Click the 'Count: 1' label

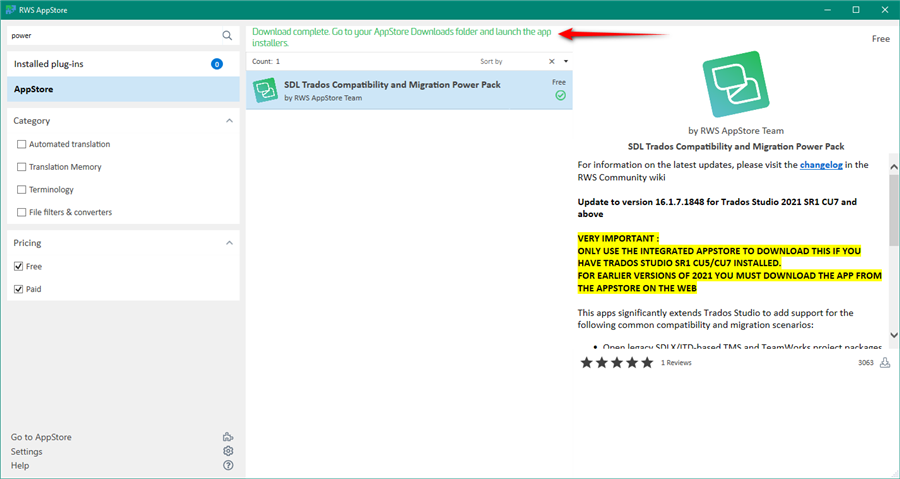(x=266, y=61)
